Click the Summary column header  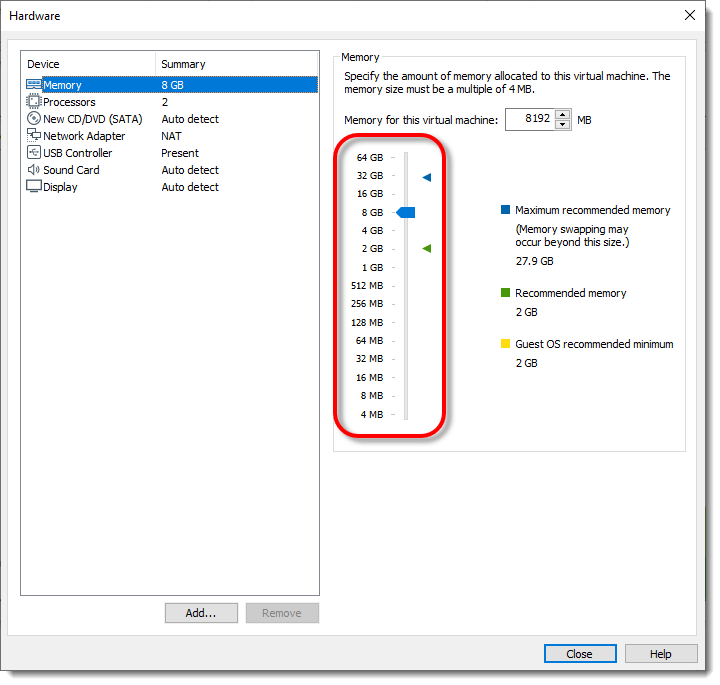pyautogui.click(x=237, y=64)
